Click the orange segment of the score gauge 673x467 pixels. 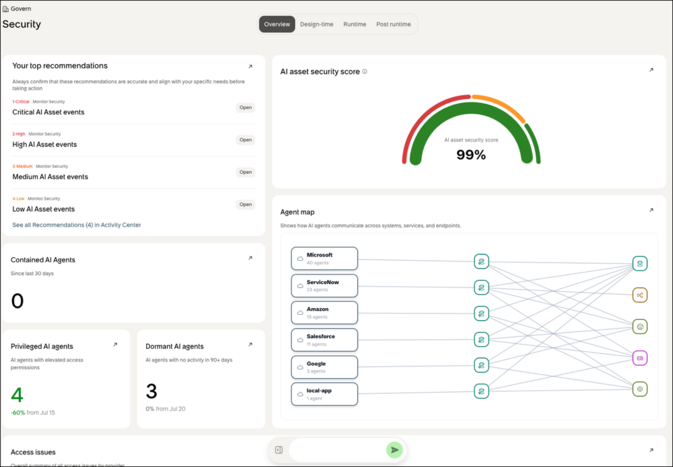pyautogui.click(x=502, y=106)
